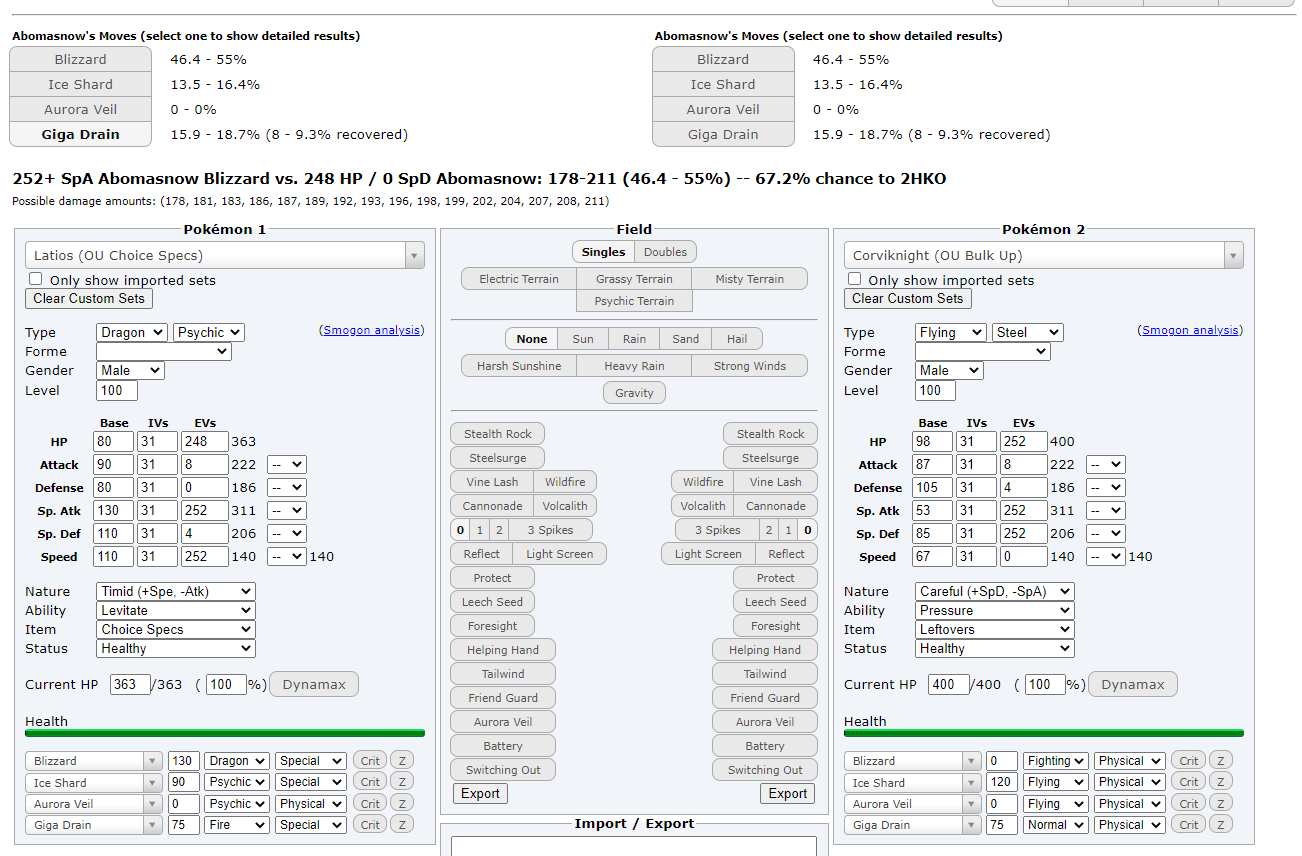Toggle Aurora Veil on Pokémon 1 side
1302x856 pixels.
click(x=503, y=722)
